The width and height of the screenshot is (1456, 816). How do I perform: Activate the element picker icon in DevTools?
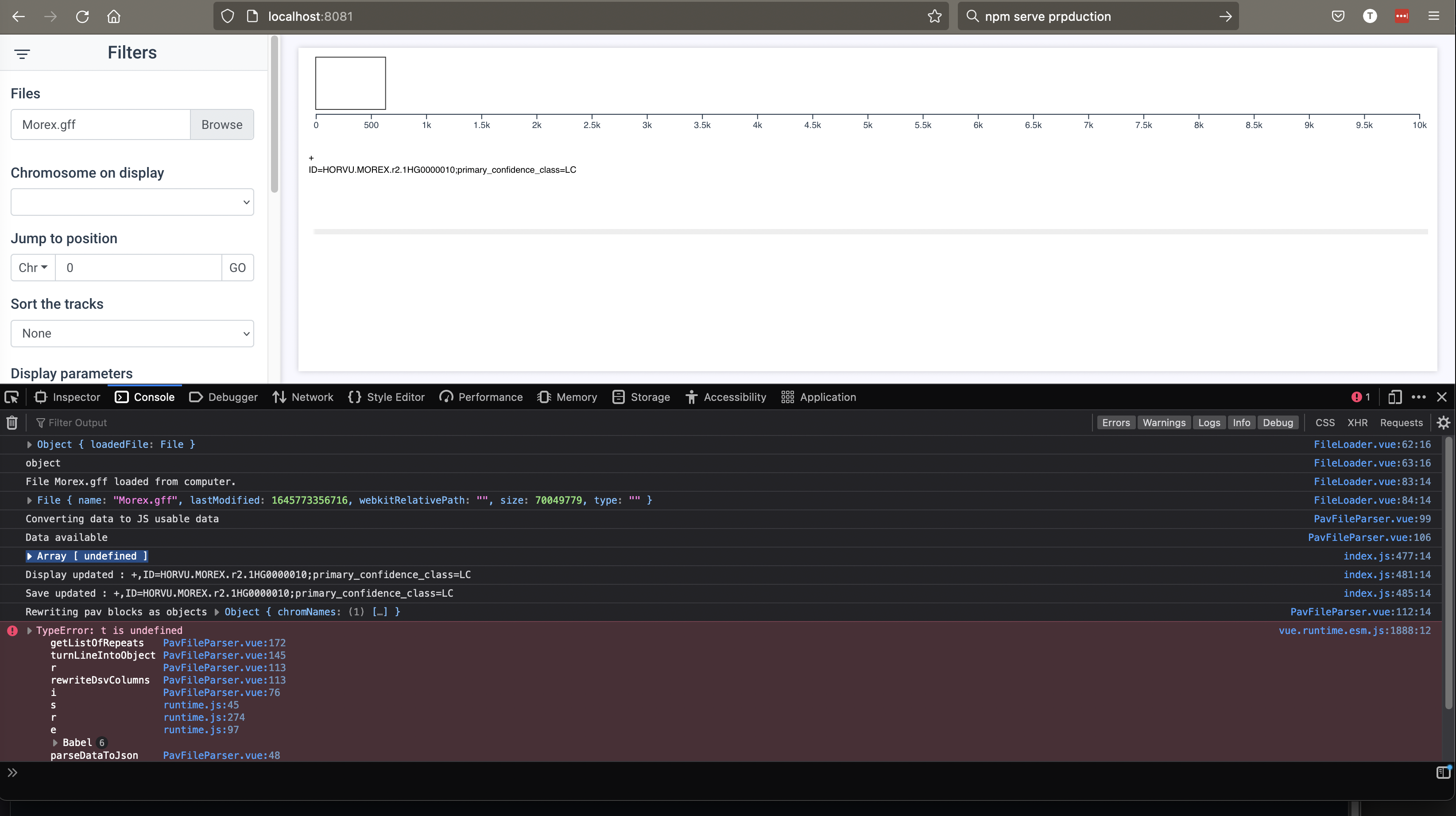point(12,397)
